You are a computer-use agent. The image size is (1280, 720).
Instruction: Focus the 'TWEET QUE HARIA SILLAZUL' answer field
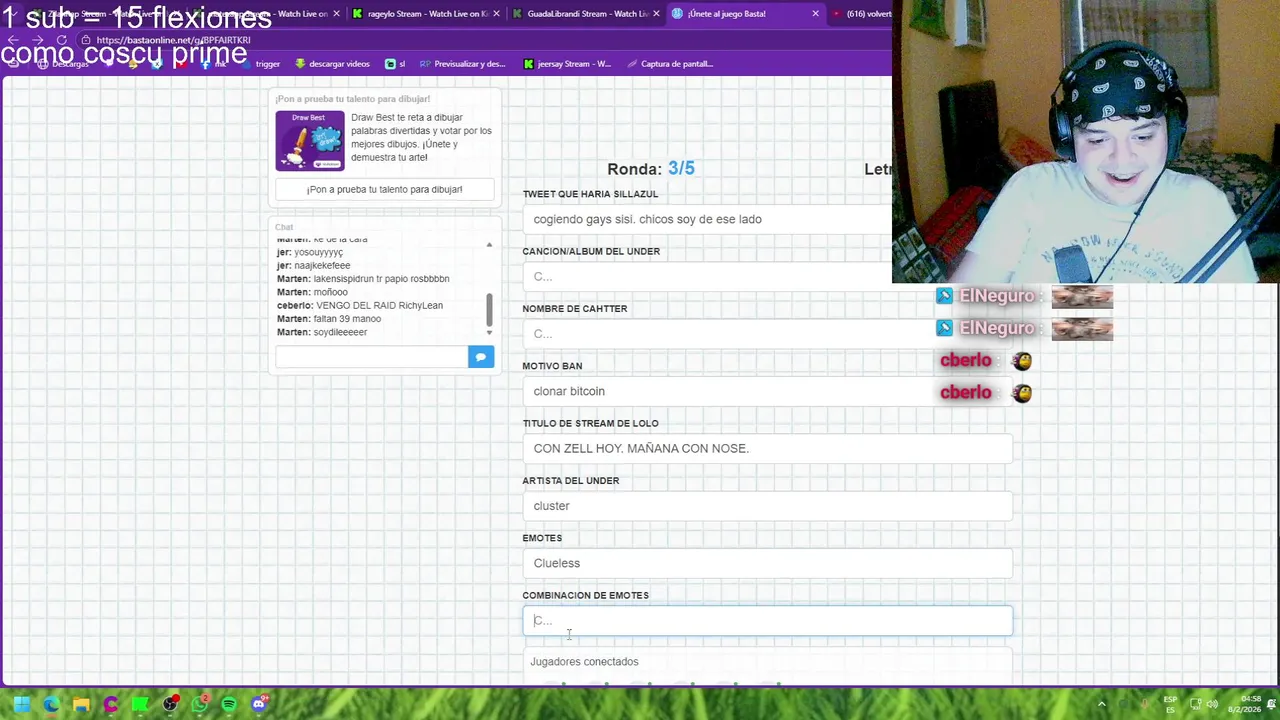pyautogui.click(x=706, y=219)
